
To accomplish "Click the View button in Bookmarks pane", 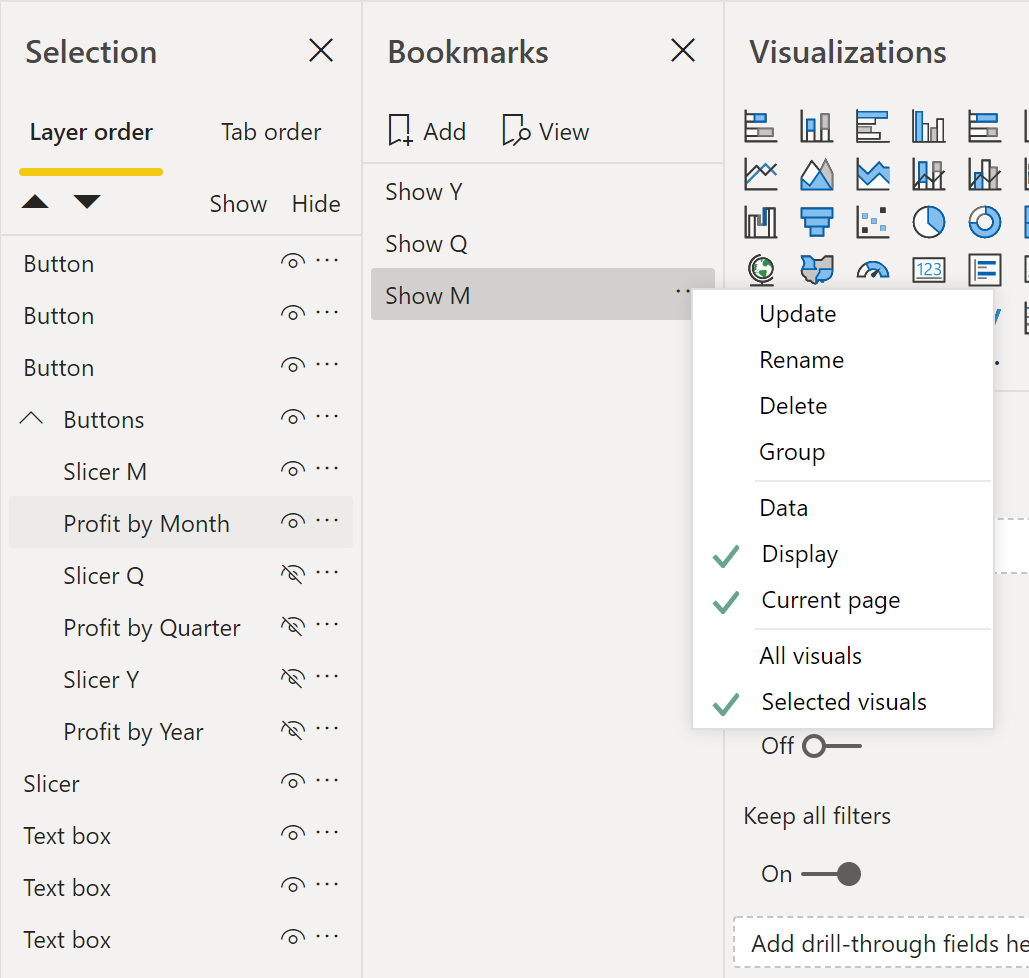I will coord(545,131).
